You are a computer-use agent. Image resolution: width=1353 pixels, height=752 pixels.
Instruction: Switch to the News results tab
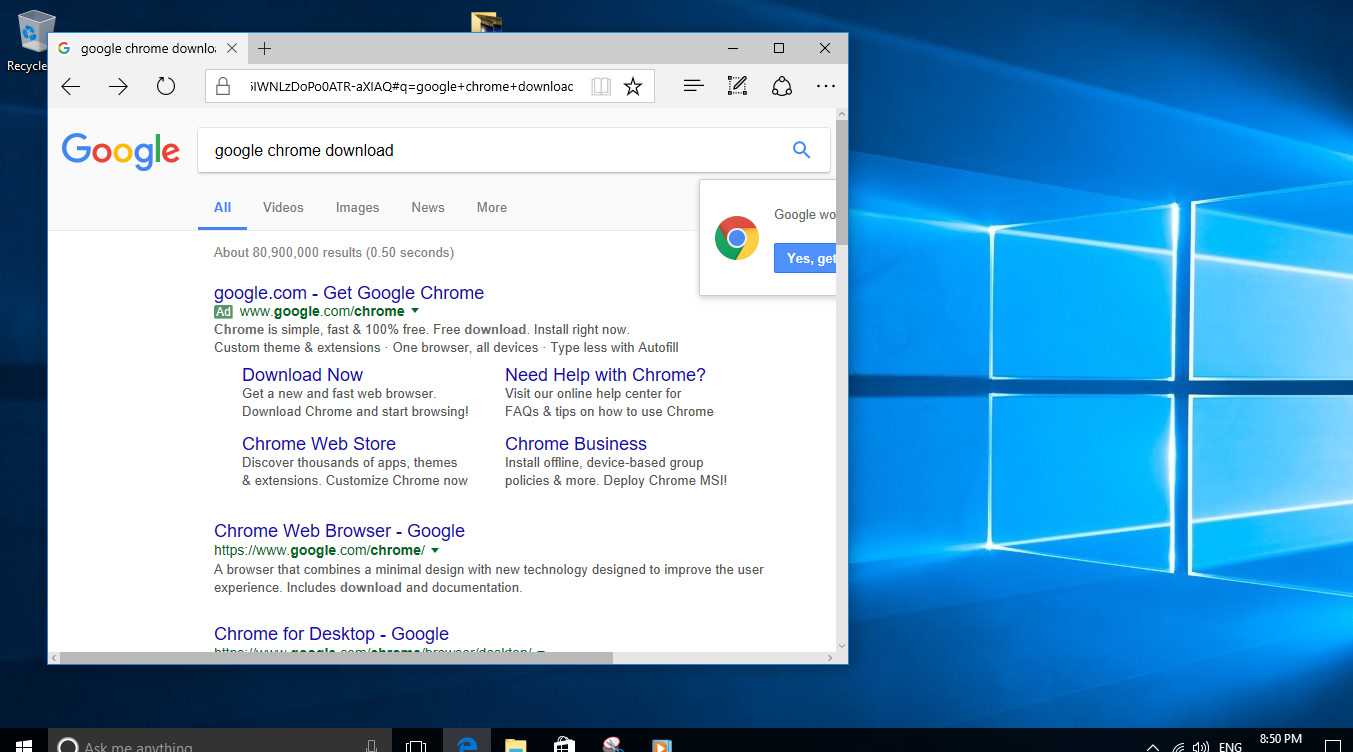tap(428, 207)
